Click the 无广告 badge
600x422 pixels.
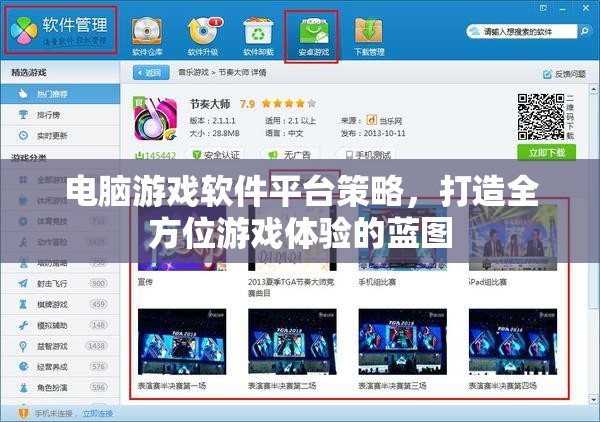tap(289, 155)
